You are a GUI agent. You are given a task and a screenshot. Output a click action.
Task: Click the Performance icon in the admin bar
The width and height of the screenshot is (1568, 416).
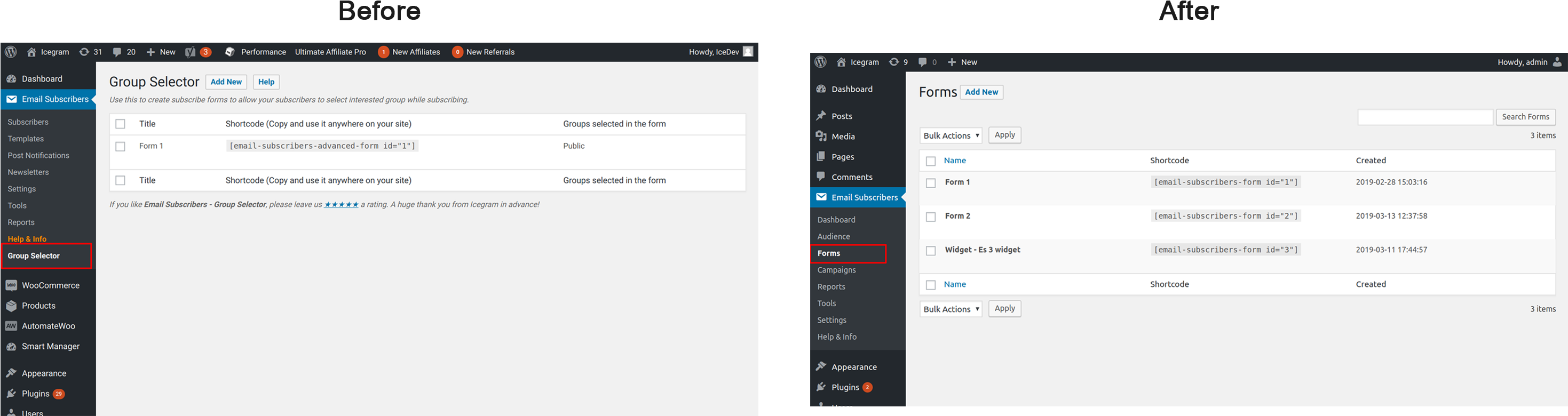pos(229,52)
